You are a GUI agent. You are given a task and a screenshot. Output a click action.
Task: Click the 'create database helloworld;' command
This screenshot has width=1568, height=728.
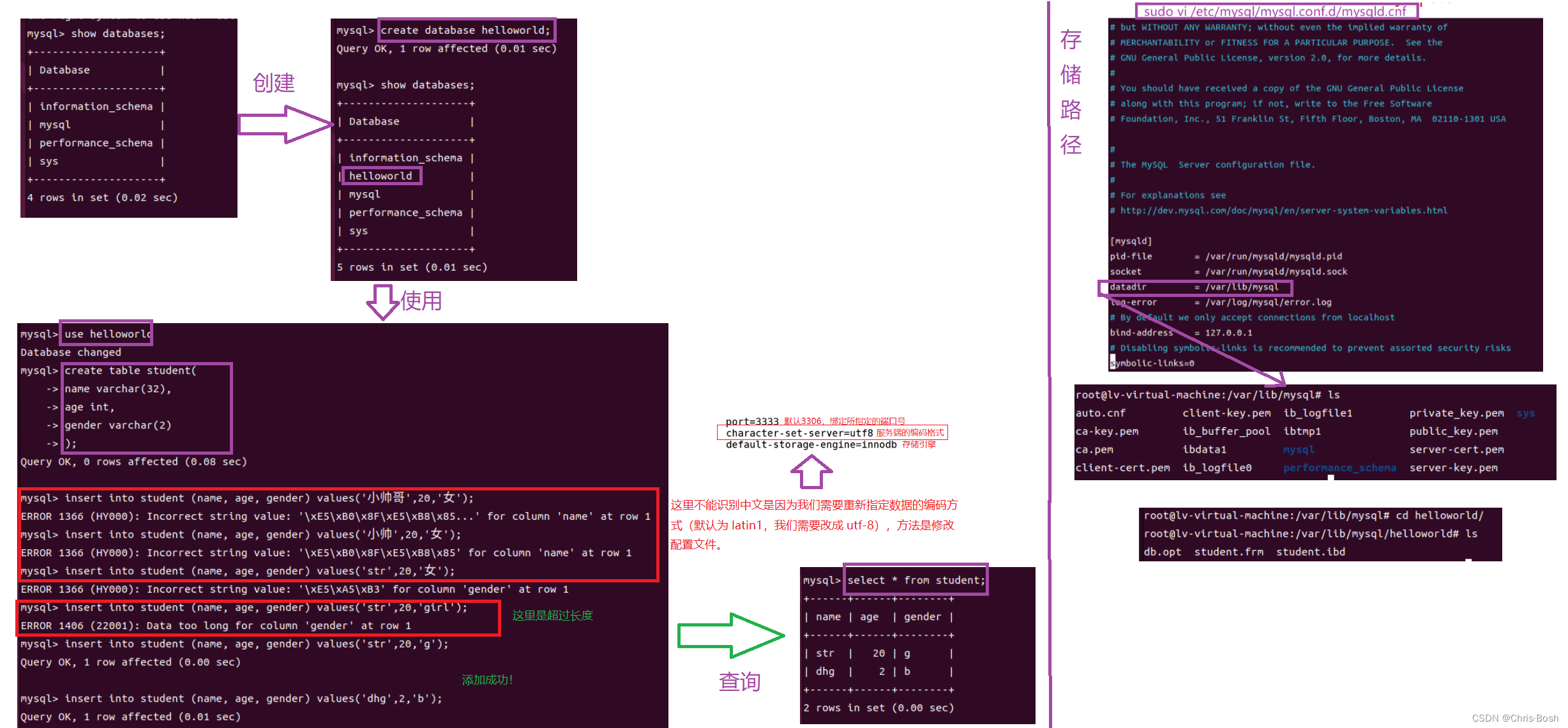pos(465,30)
